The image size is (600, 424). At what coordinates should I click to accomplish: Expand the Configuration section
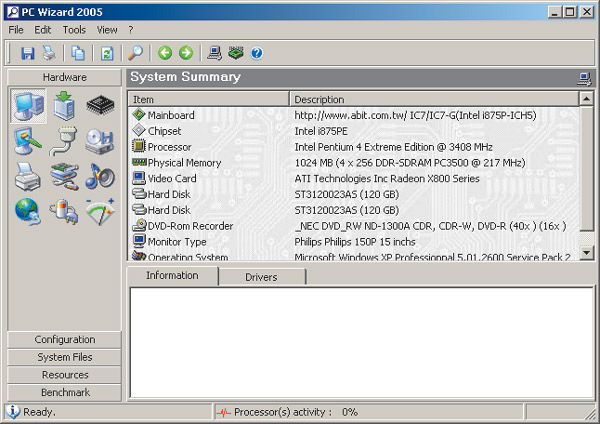pyautogui.click(x=64, y=339)
